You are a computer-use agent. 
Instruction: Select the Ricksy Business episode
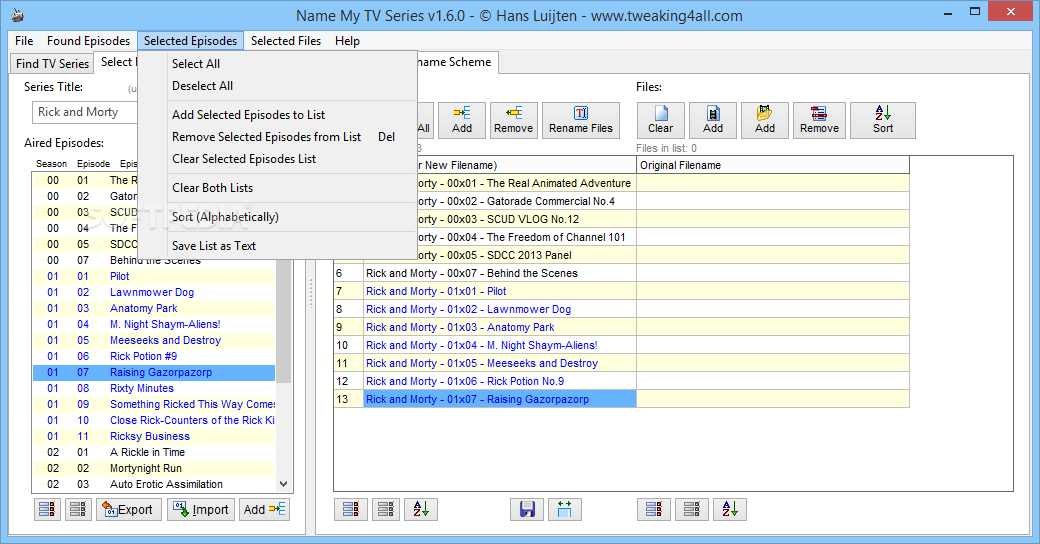point(154,436)
